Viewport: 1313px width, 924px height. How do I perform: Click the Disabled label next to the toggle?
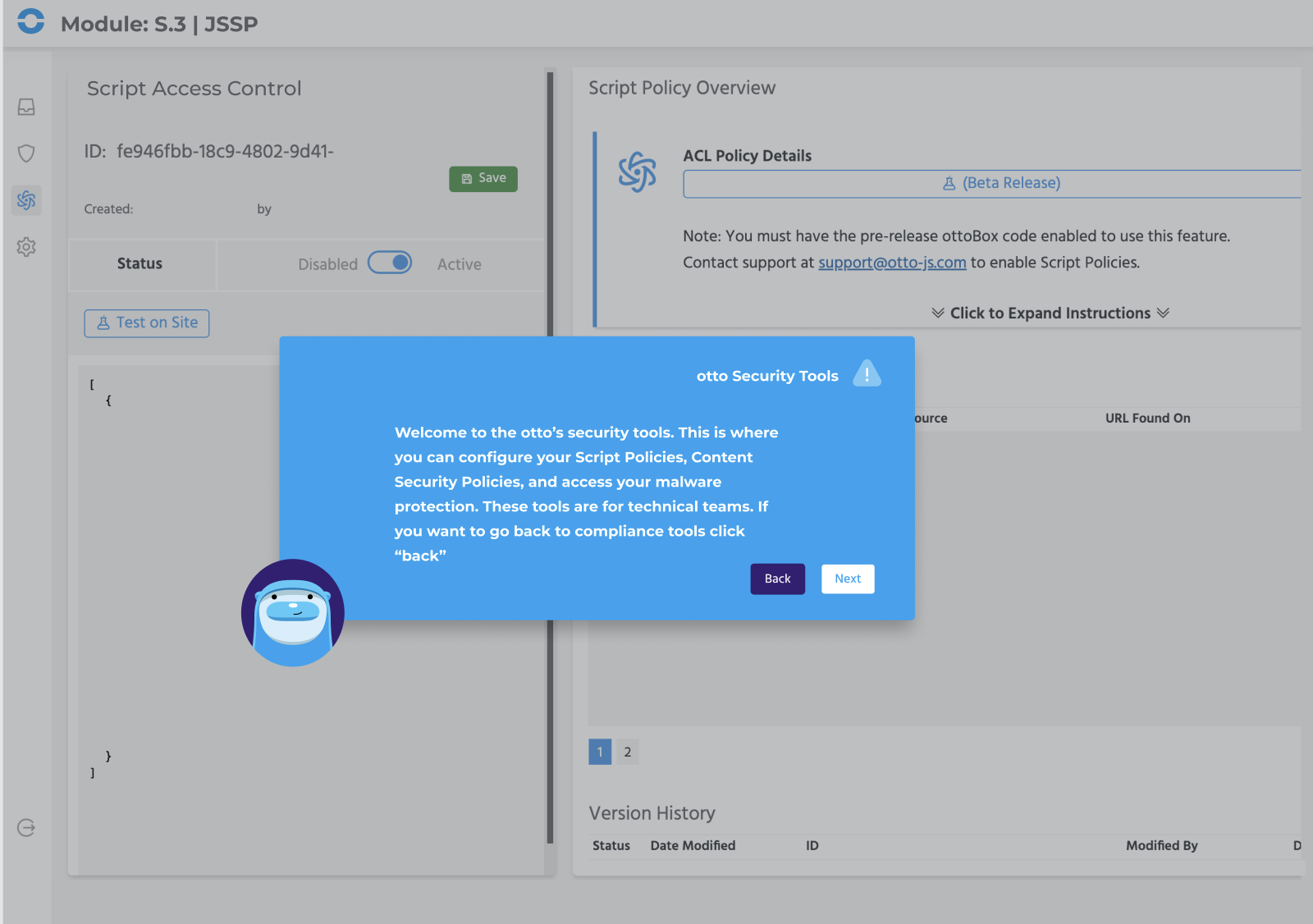point(327,264)
